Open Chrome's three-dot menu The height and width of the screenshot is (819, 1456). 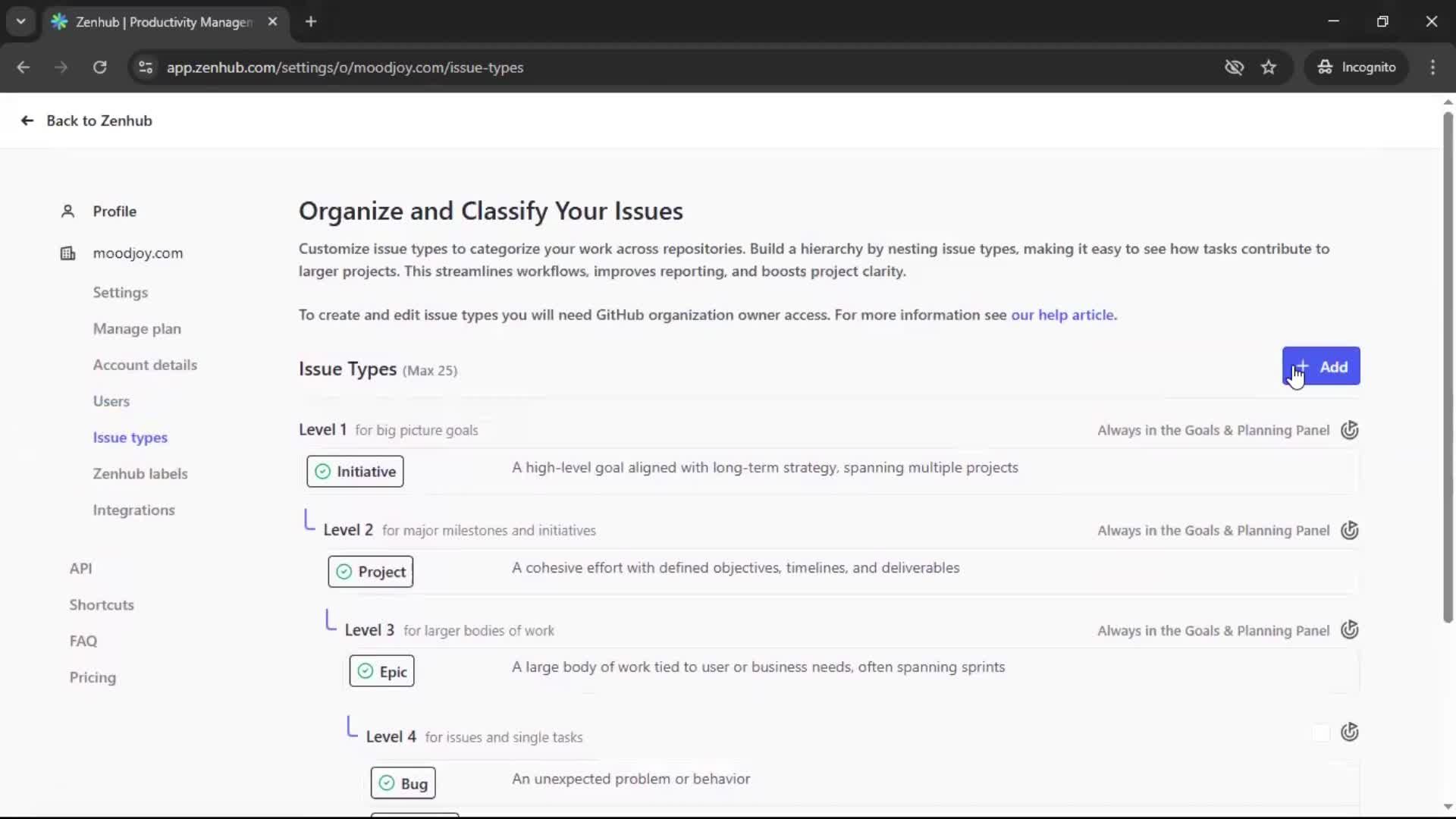point(1432,67)
